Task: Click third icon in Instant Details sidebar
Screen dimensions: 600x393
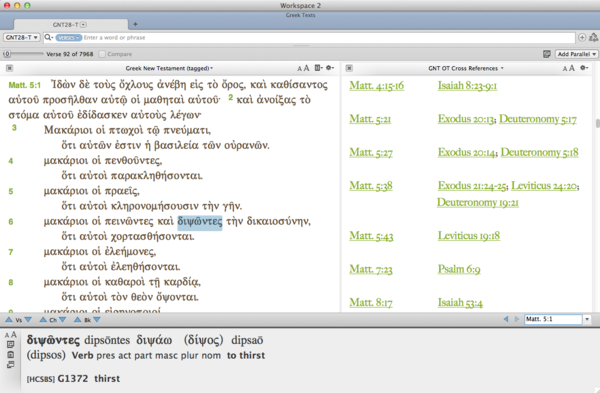Action: [11, 365]
